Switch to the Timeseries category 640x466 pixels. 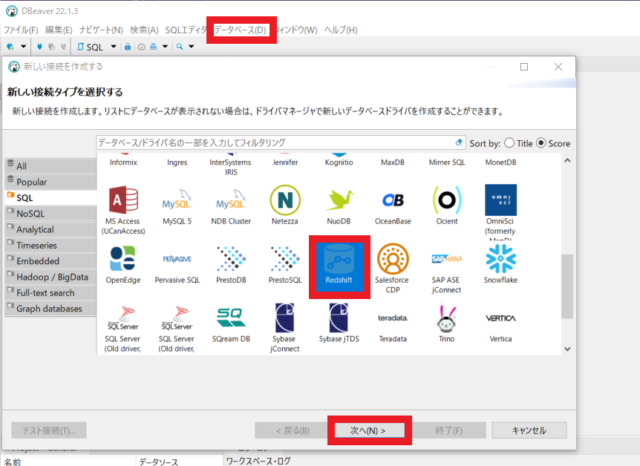51,245
